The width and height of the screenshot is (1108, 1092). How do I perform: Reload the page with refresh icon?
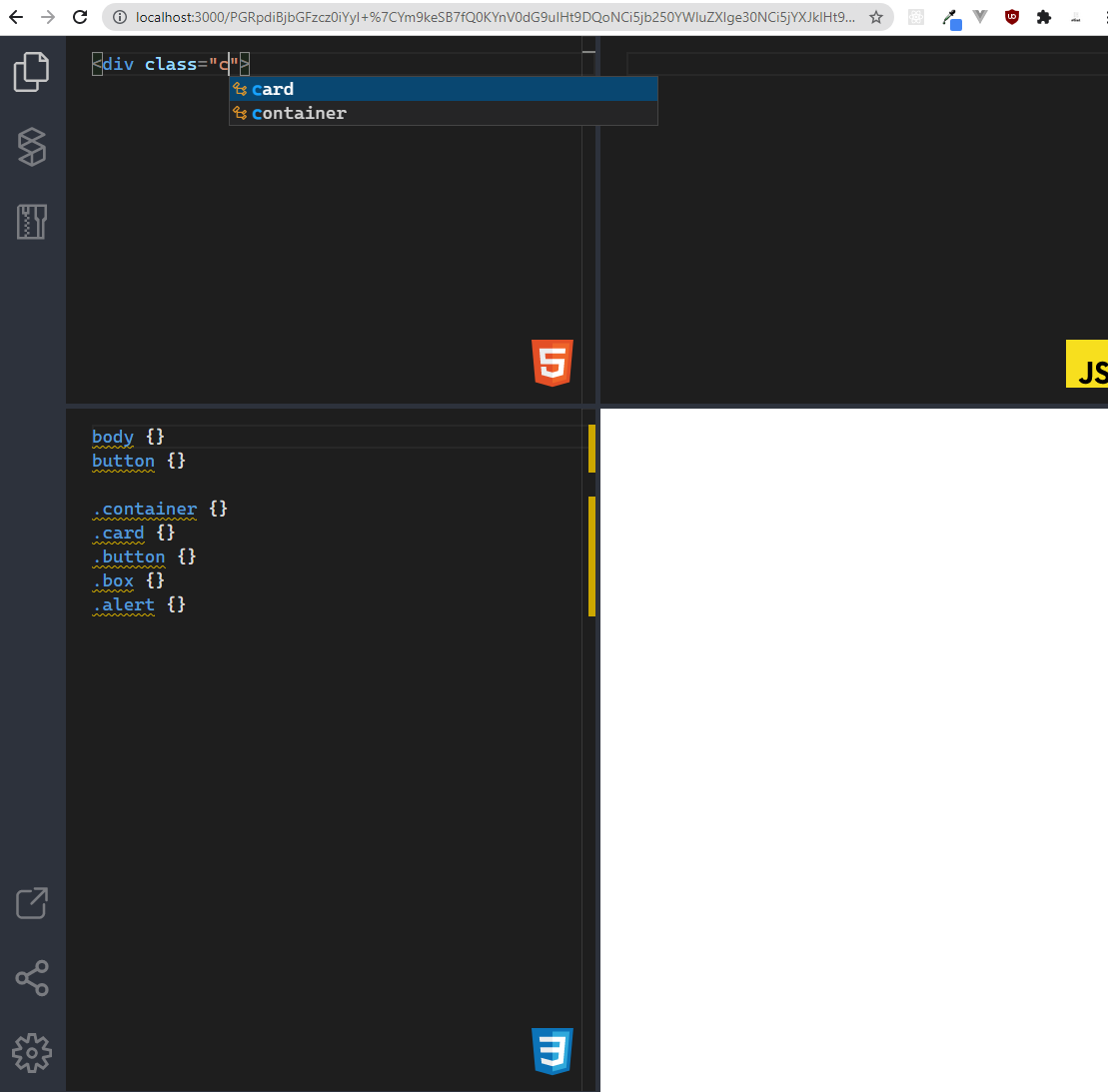point(80,17)
